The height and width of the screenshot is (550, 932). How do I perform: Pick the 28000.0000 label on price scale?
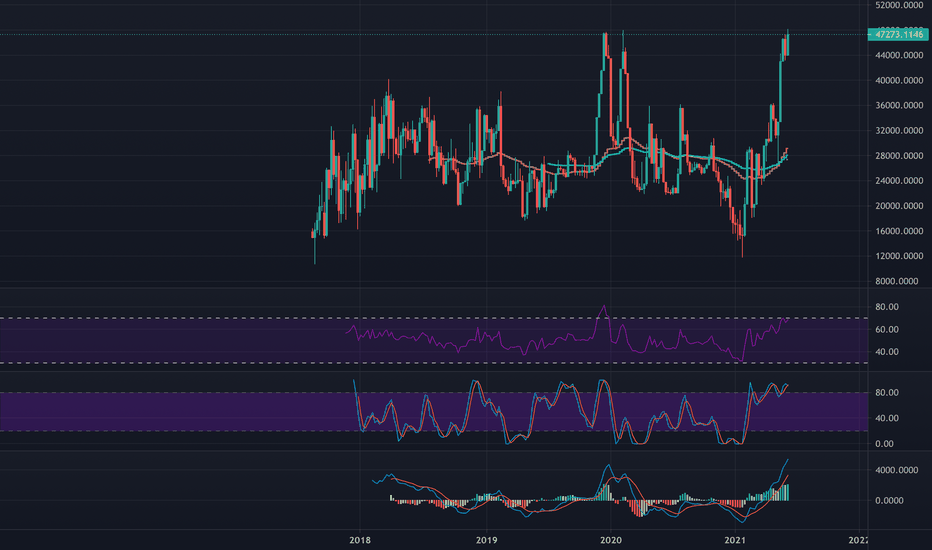[x=899, y=156]
